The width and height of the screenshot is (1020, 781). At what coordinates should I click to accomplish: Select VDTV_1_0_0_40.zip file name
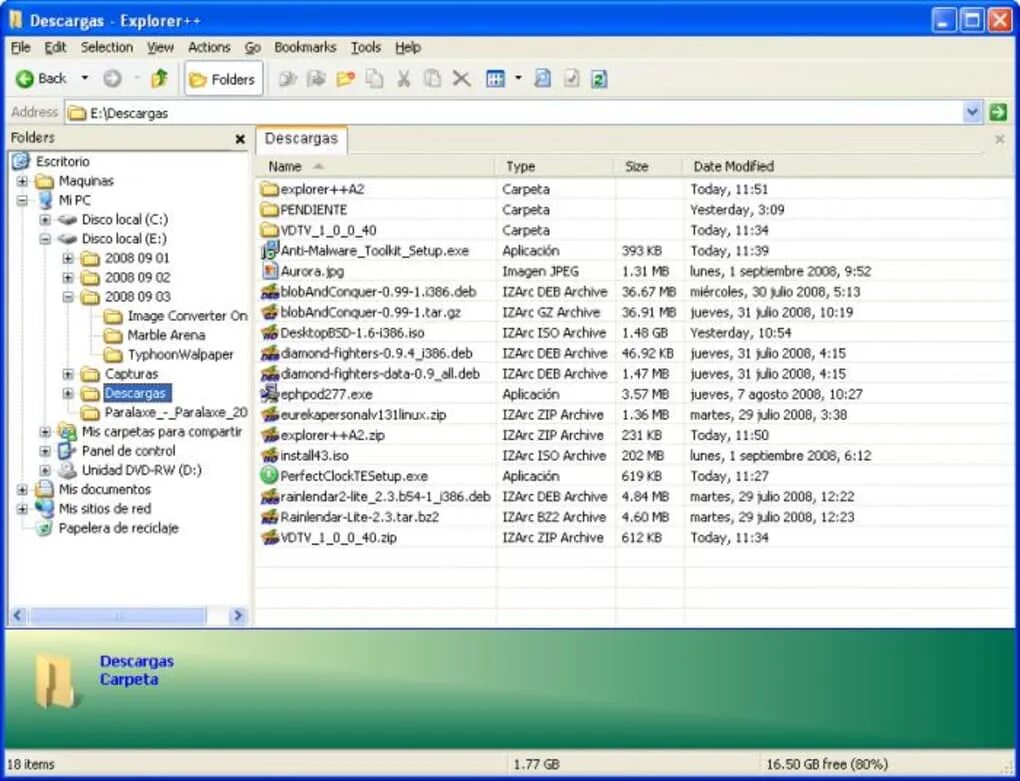coord(338,538)
